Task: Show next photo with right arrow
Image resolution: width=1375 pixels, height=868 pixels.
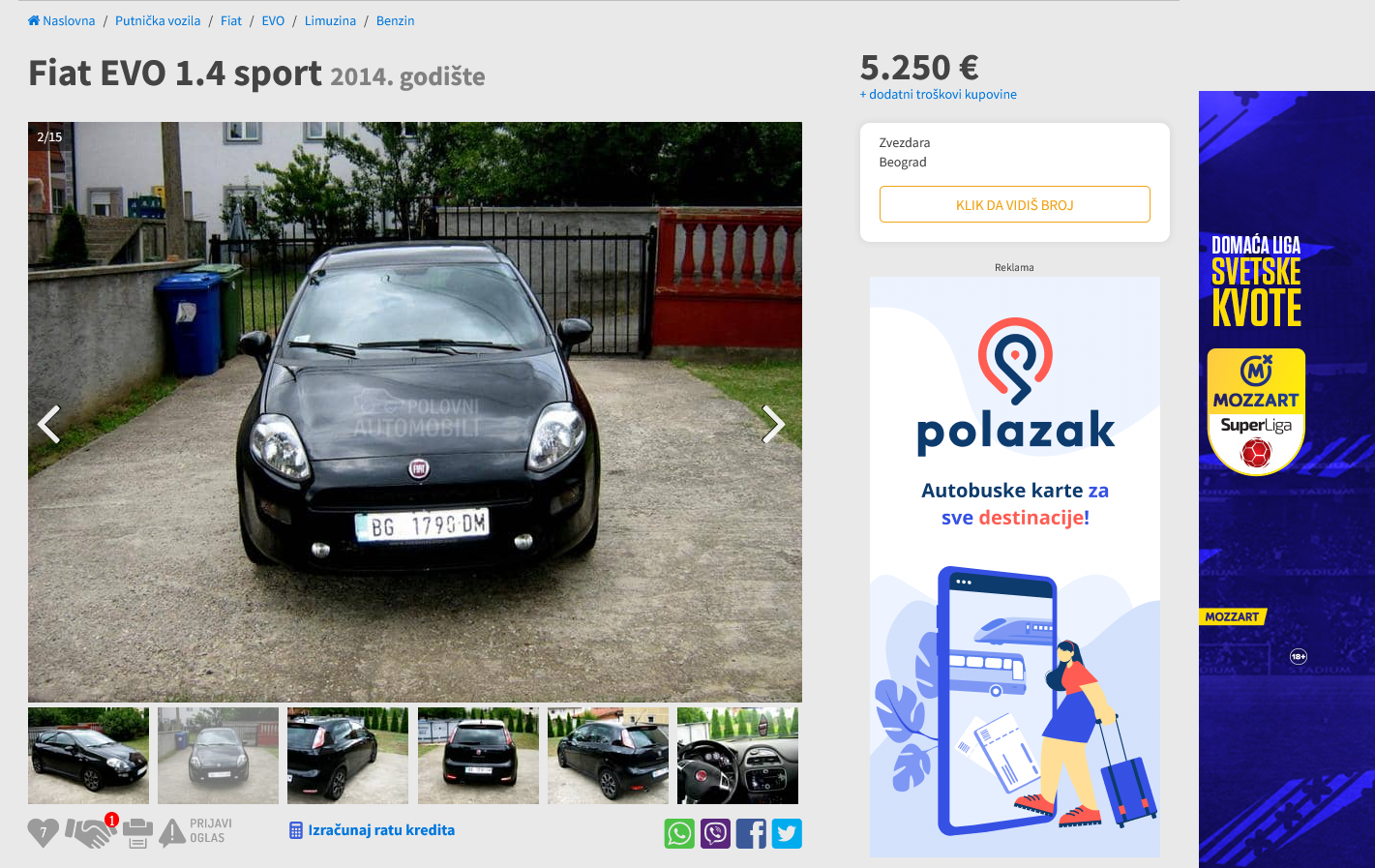Action: coord(772,424)
